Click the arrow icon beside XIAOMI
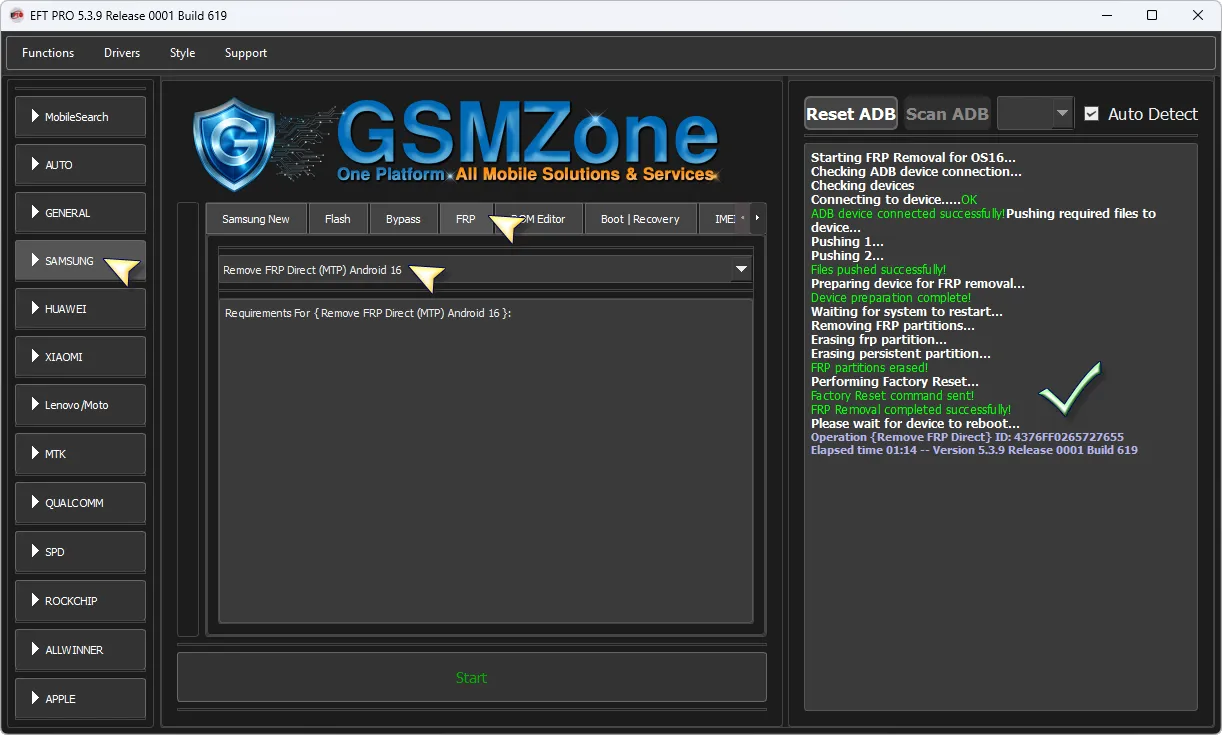 pos(35,356)
